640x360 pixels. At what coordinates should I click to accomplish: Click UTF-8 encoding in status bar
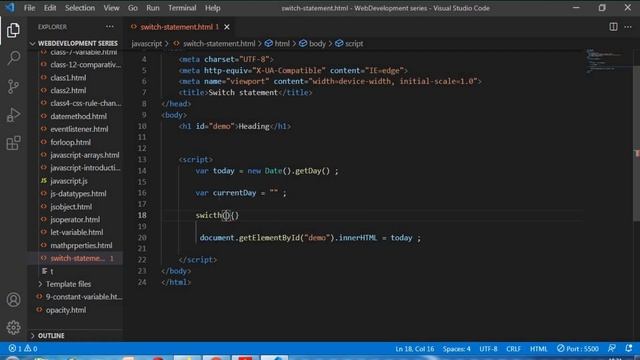click(488, 349)
